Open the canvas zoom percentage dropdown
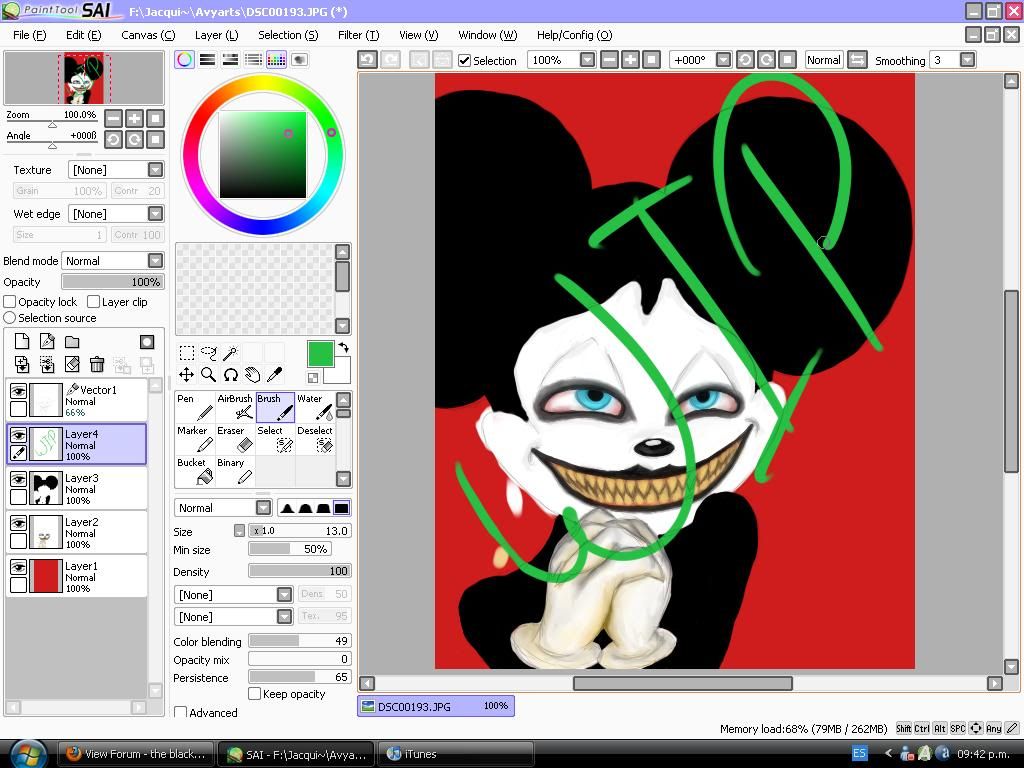1024x768 pixels. [x=588, y=60]
